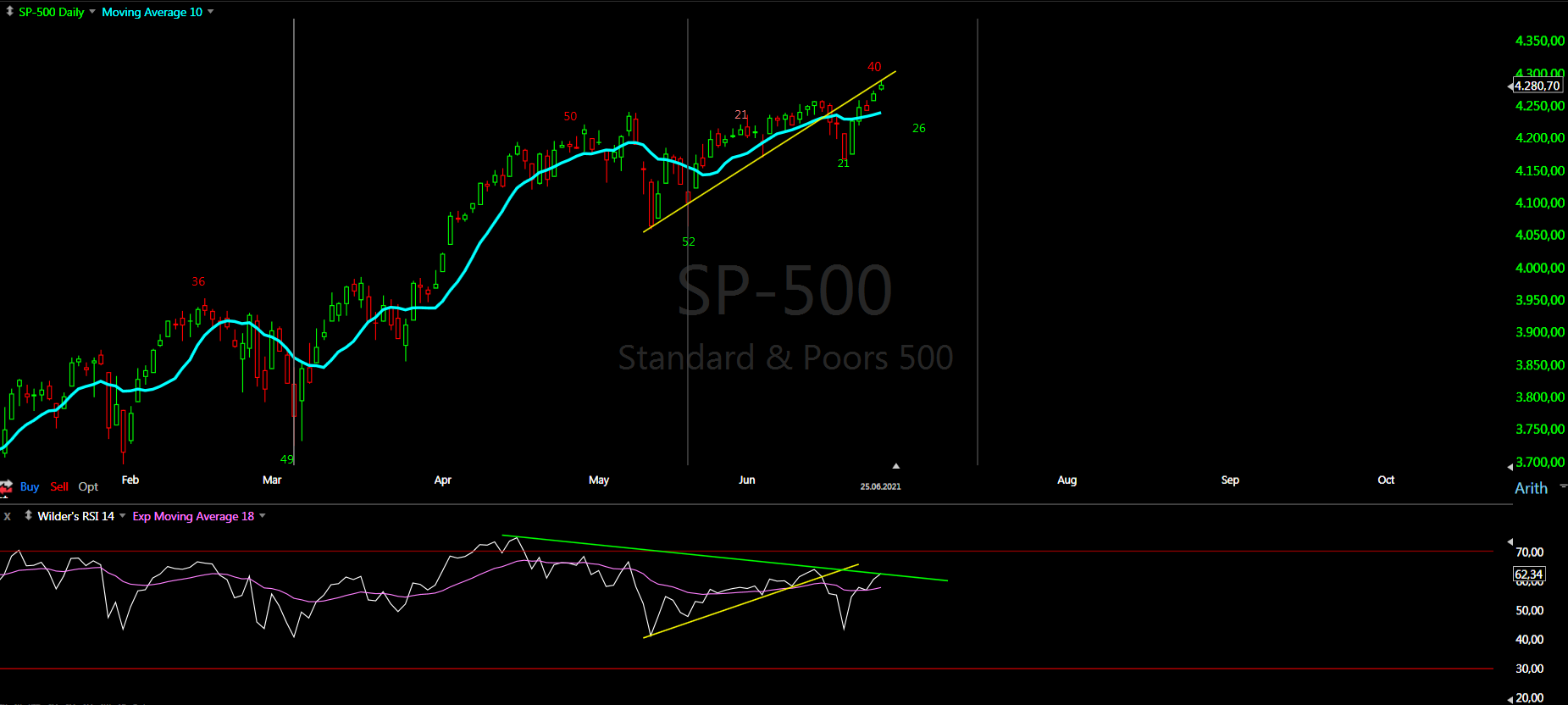Viewport: 1568px width, 705px height.
Task: Click the red 40 annotation near the latest high
Action: click(x=874, y=67)
